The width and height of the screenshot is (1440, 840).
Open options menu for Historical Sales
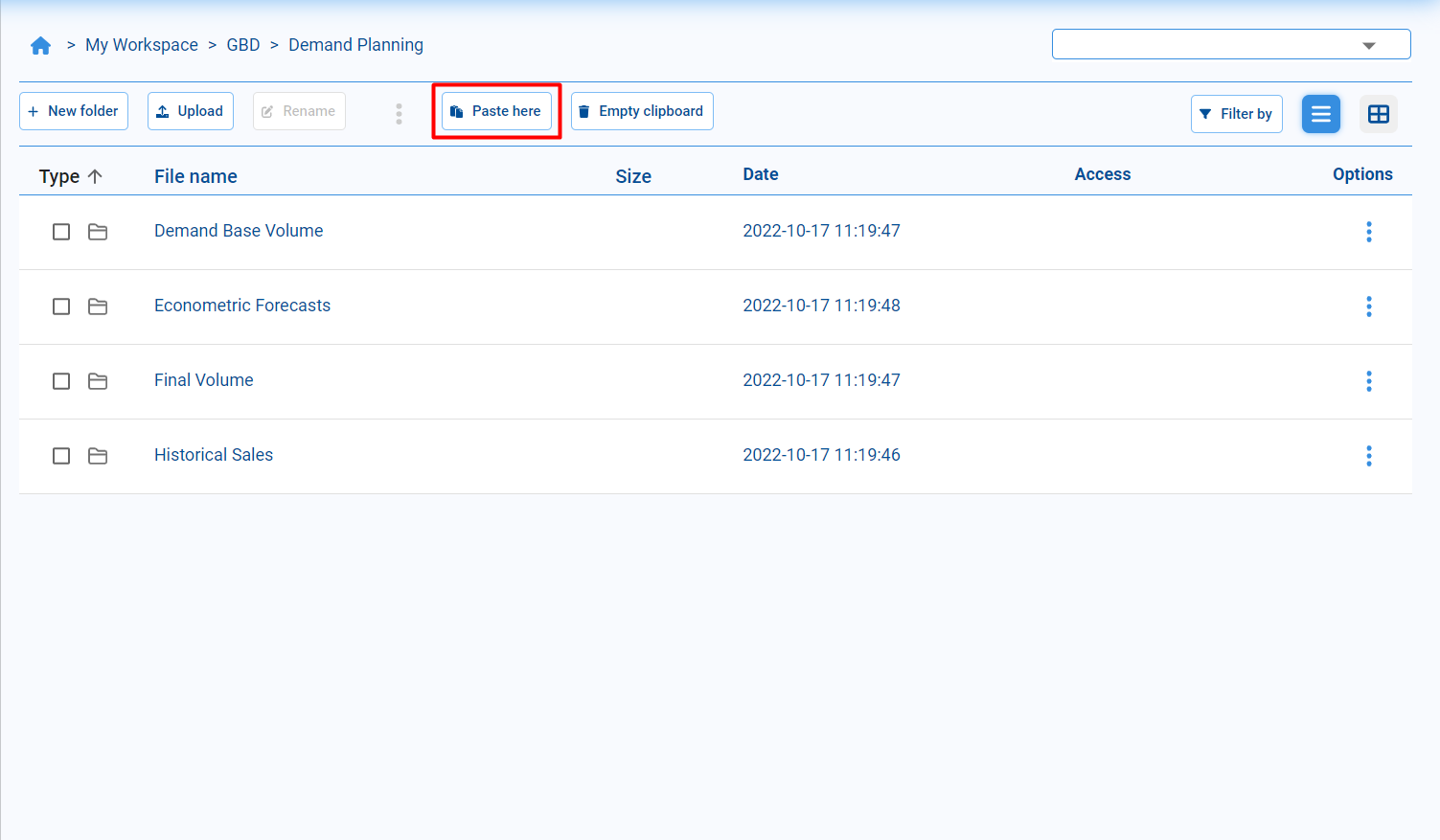1368,456
